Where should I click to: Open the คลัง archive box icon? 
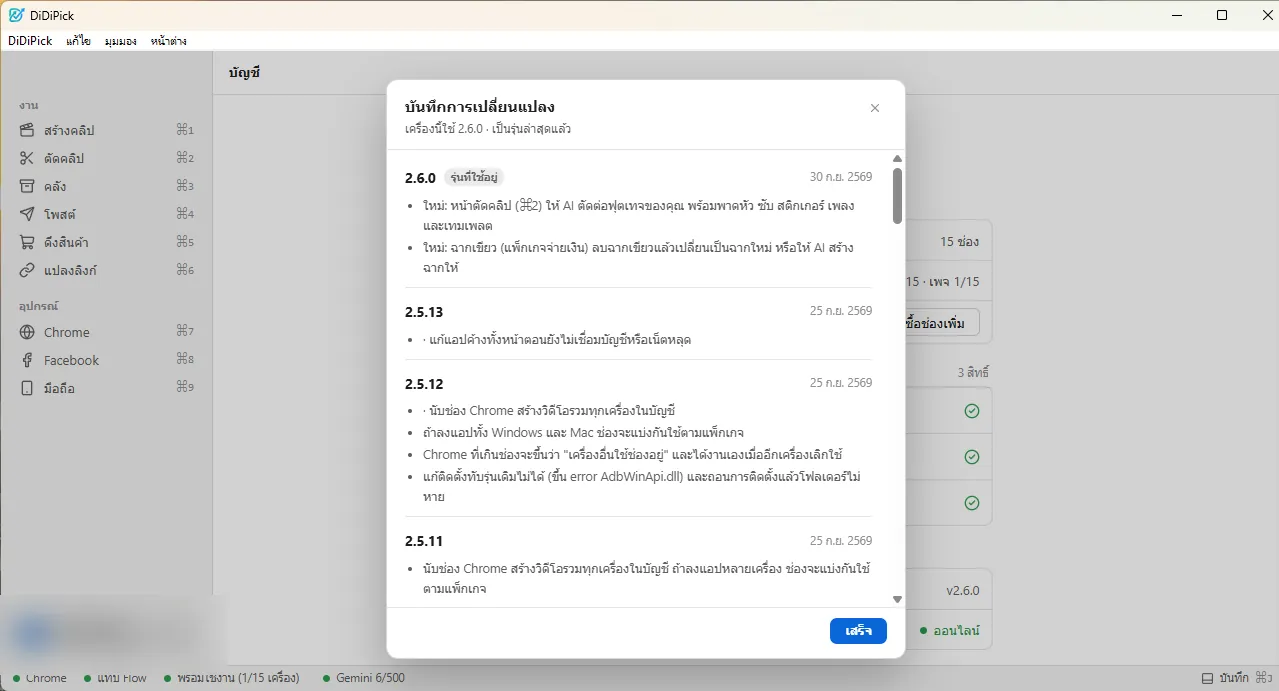pyautogui.click(x=27, y=186)
